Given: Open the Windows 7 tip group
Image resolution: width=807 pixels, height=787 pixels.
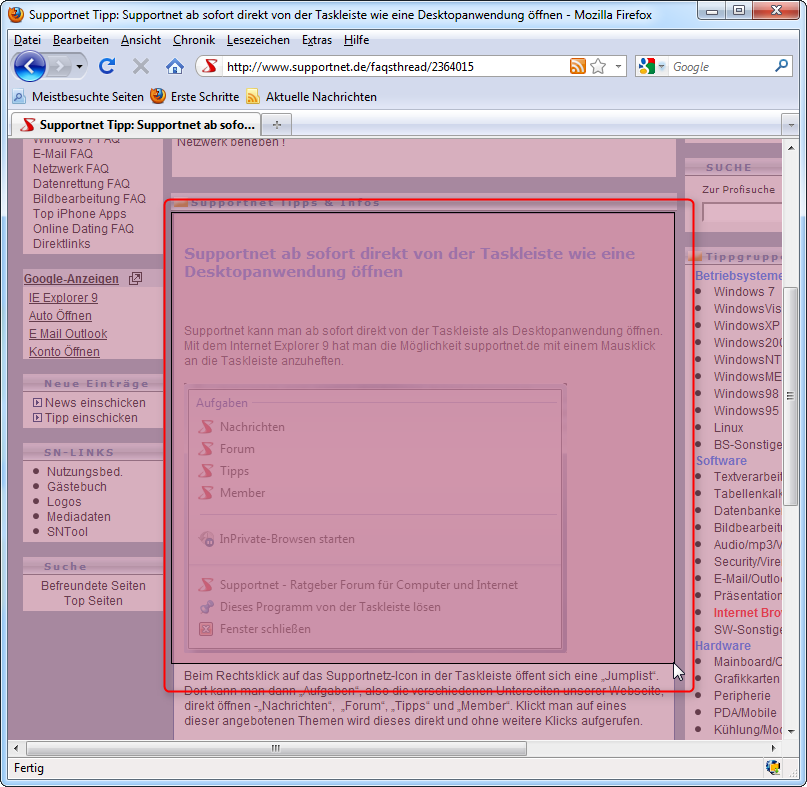Looking at the screenshot, I should [x=744, y=291].
